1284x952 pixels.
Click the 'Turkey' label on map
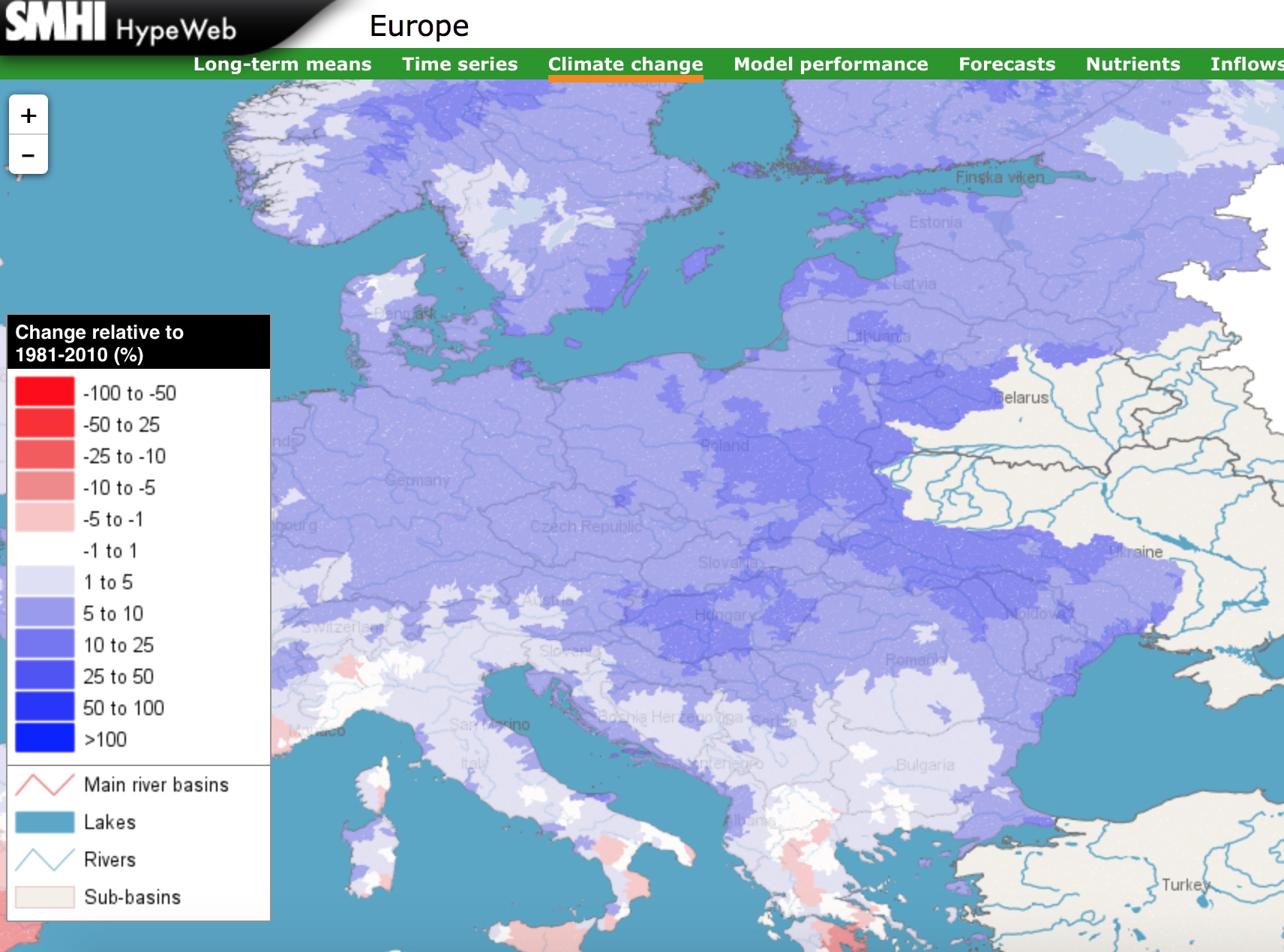pos(1186,885)
